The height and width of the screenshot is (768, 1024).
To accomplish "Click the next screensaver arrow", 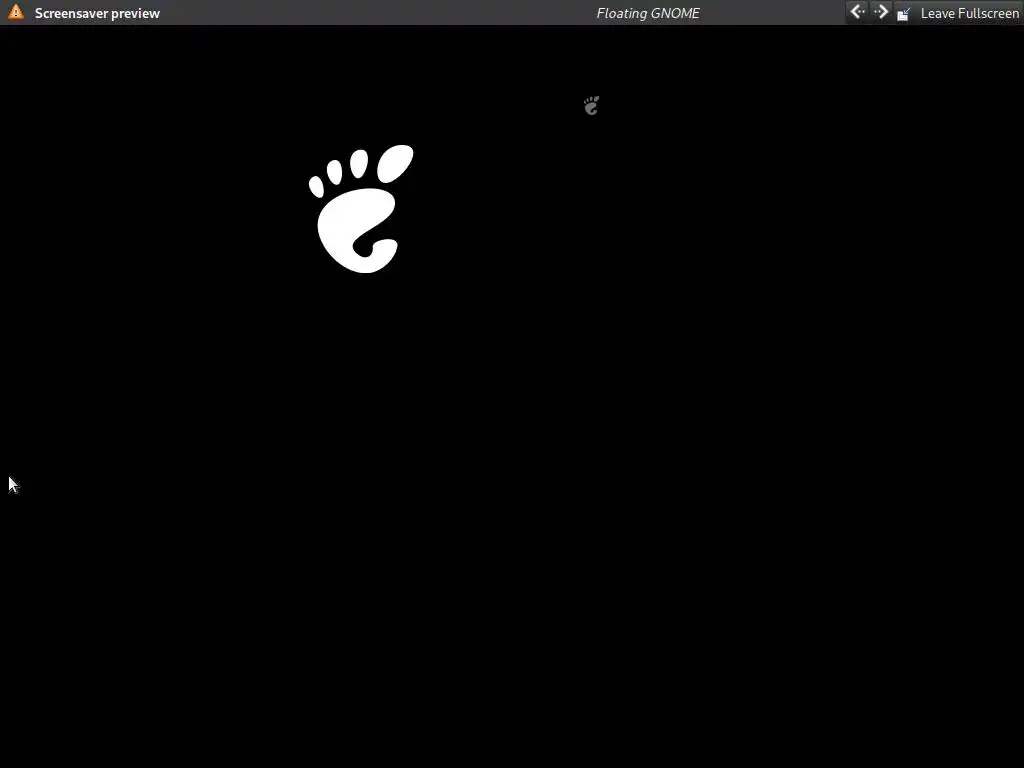I will pyautogui.click(x=880, y=12).
